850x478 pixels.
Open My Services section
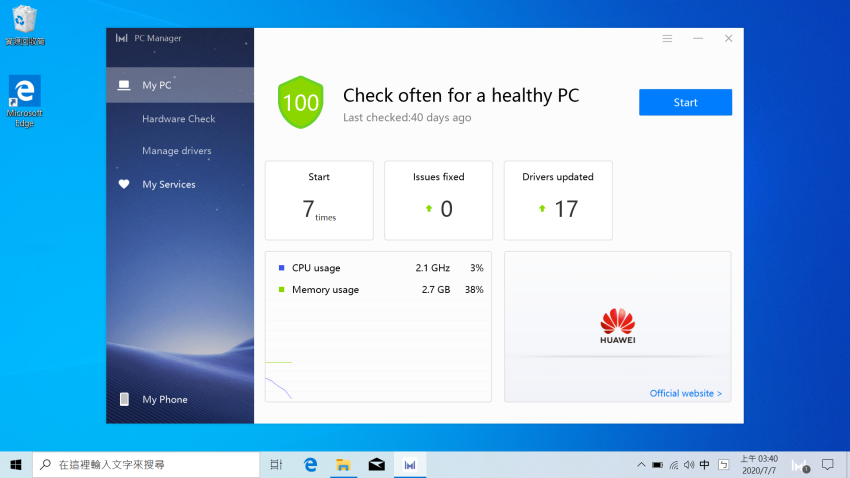[180, 184]
